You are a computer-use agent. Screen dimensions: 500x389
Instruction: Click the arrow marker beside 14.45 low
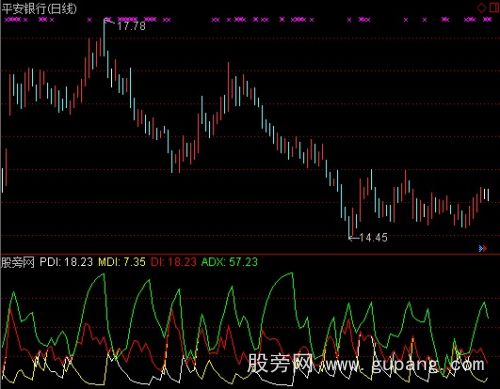point(353,238)
